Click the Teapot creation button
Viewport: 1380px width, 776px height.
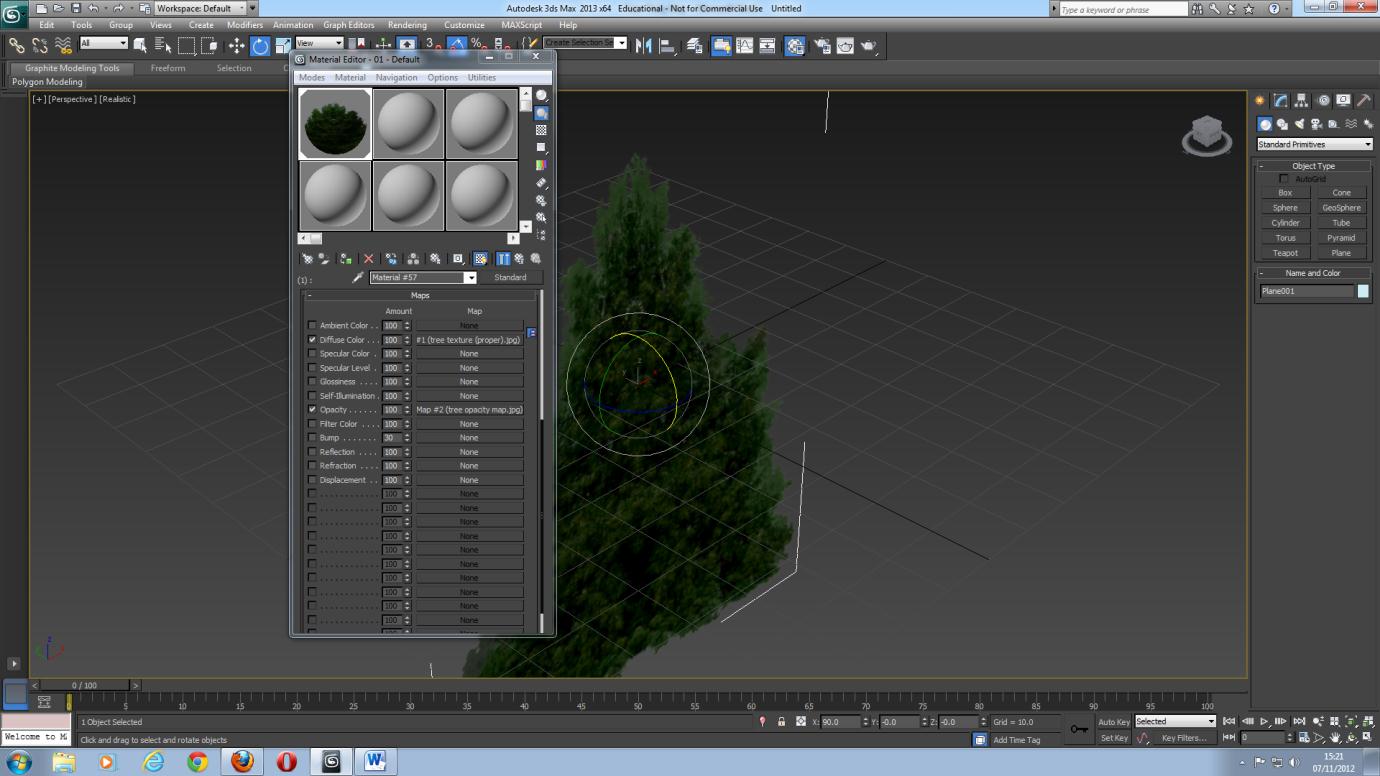[x=1285, y=252]
